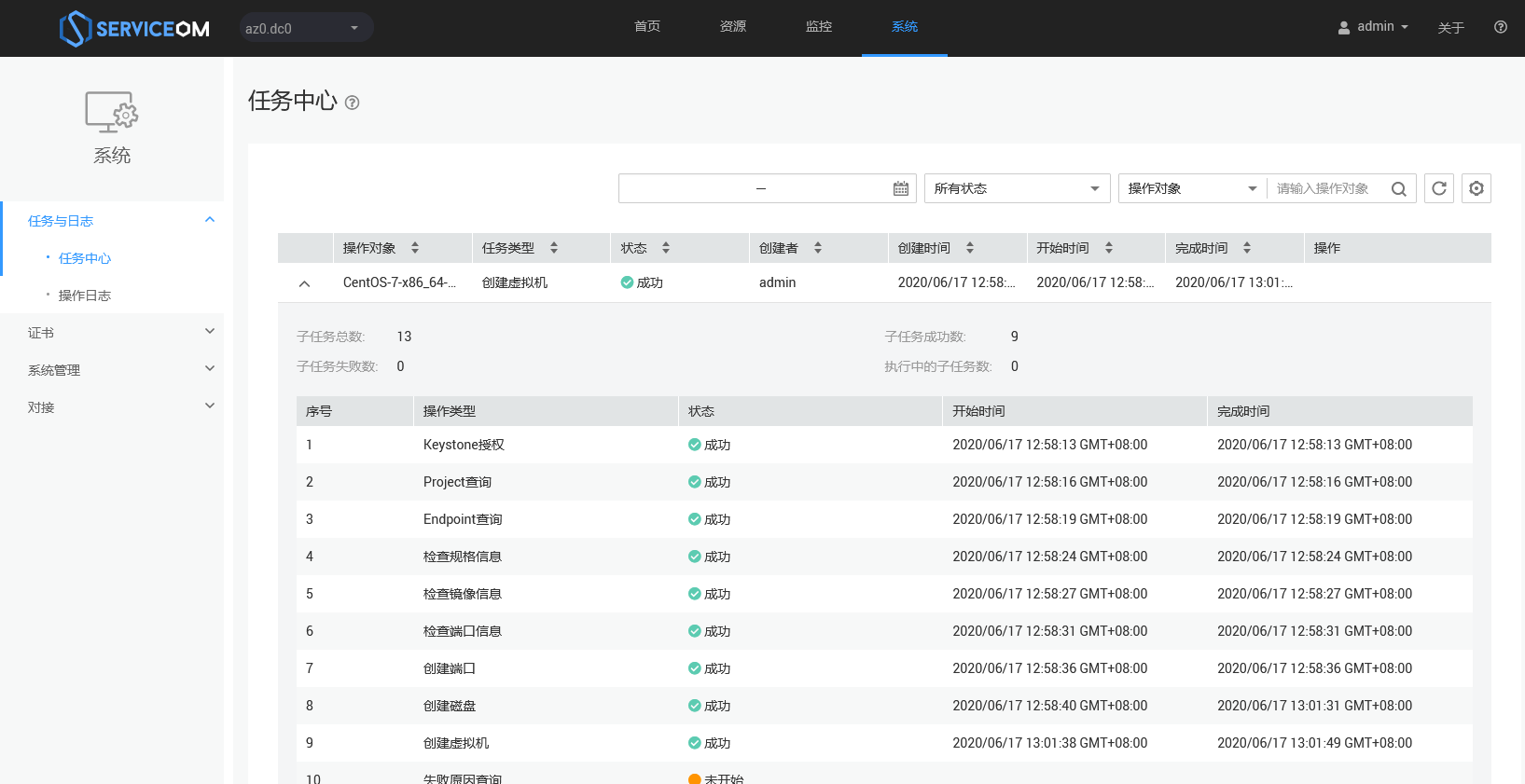Open the help question mark in top bar
Screen dimensions: 1525x784
pyautogui.click(x=1500, y=27)
